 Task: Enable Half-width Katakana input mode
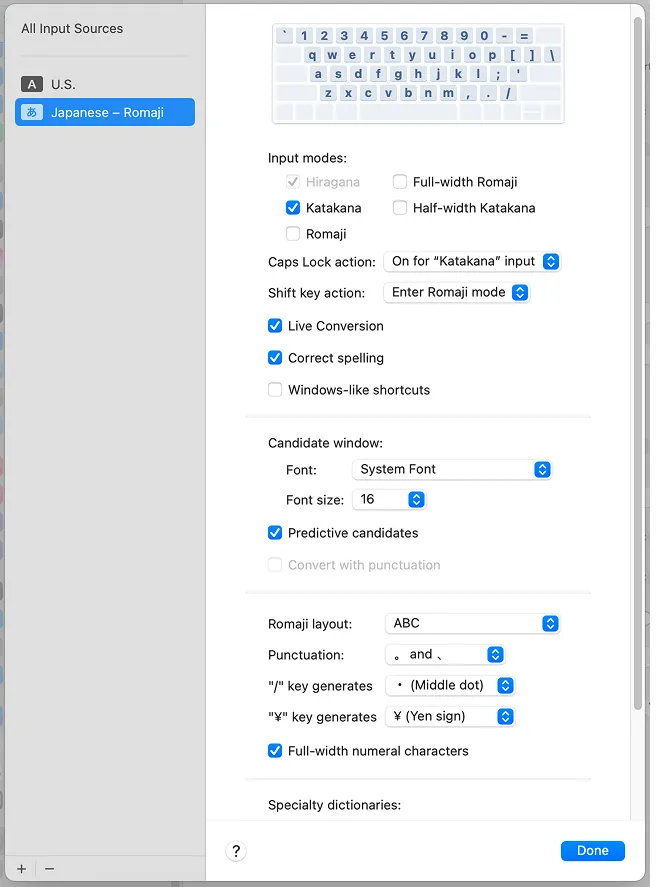pos(400,208)
